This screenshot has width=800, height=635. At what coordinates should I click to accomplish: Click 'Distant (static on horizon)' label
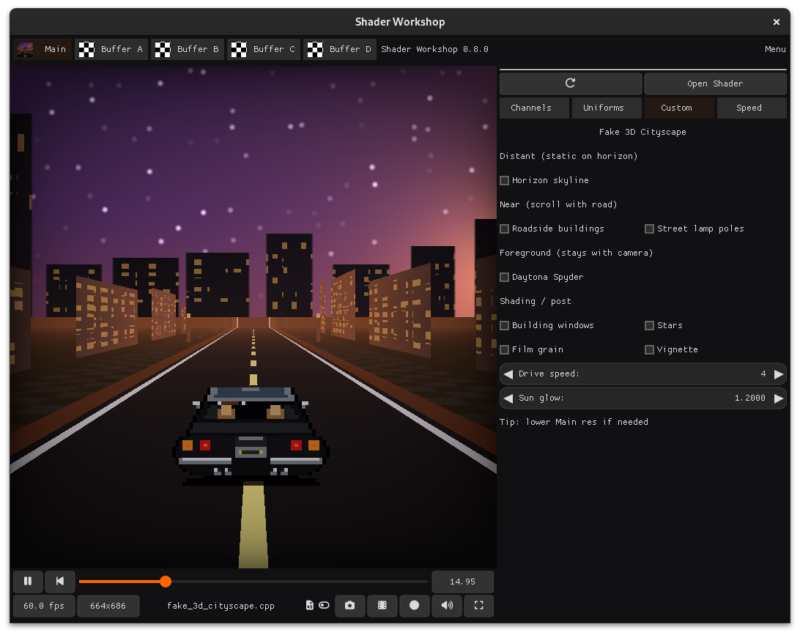[569, 156]
